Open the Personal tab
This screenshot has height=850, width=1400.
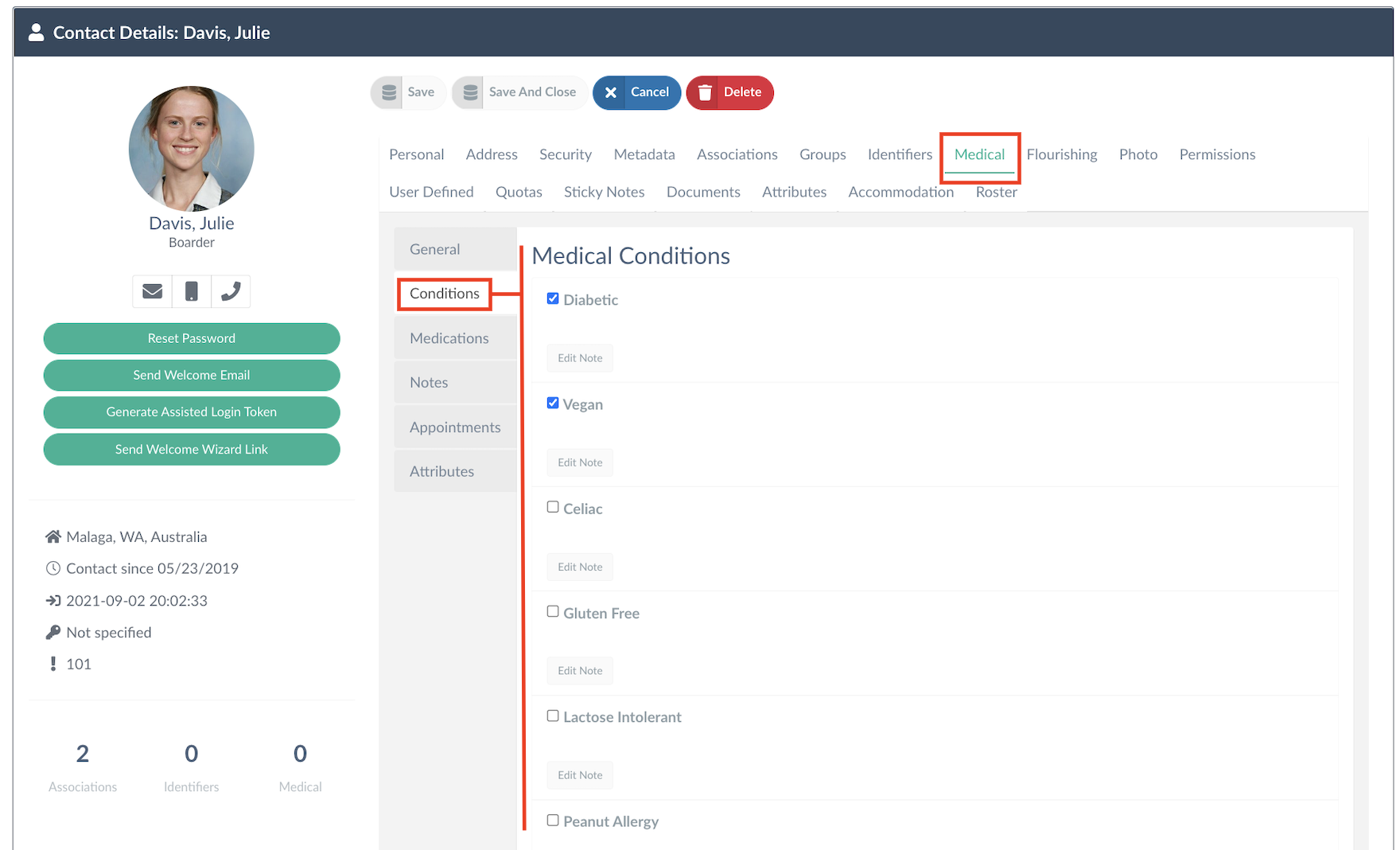[x=416, y=154]
